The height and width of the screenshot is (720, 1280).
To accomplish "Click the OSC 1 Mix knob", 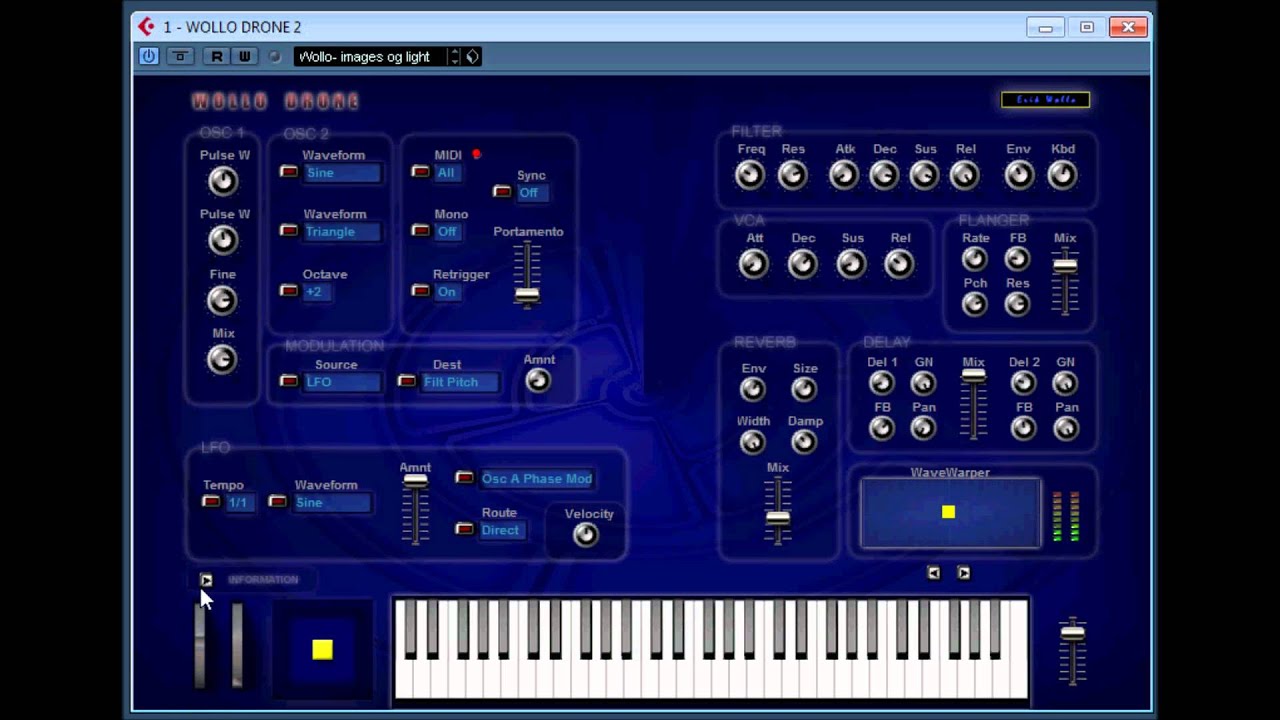I will click(222, 359).
